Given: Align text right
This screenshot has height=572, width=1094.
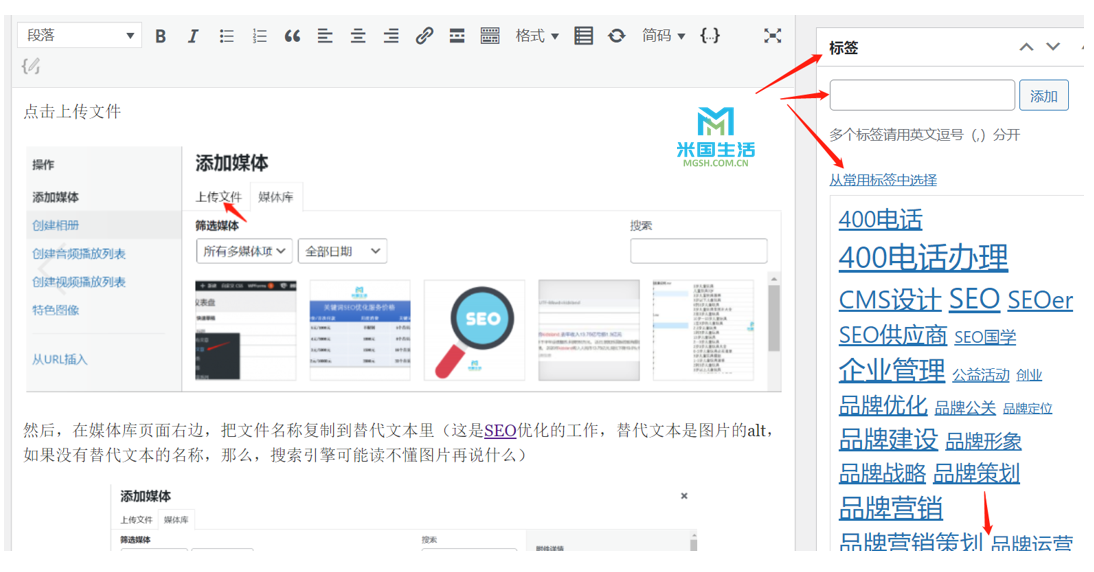Looking at the screenshot, I should tap(391, 36).
